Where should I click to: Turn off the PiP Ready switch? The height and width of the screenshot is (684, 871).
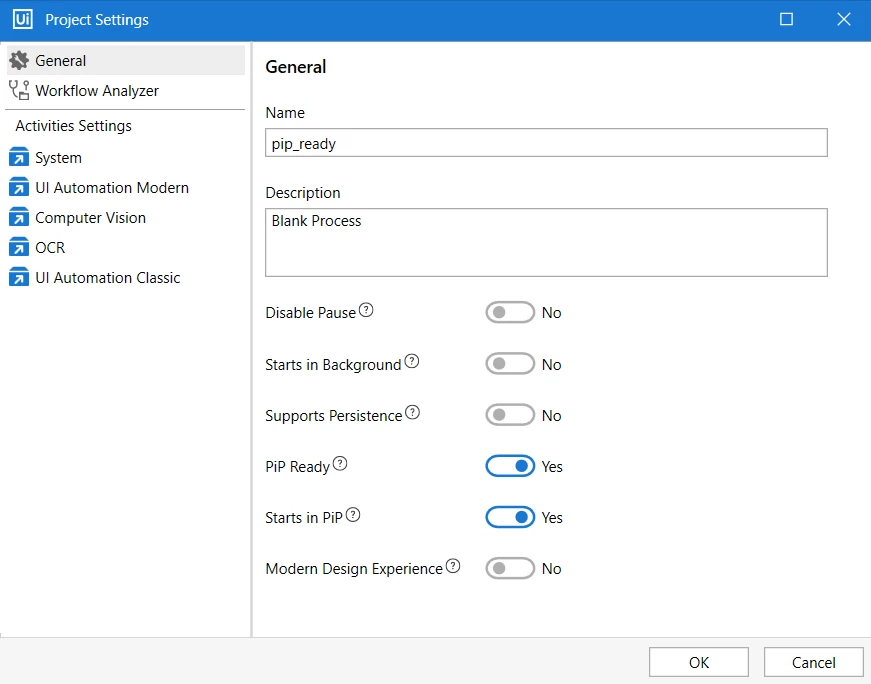(510, 466)
